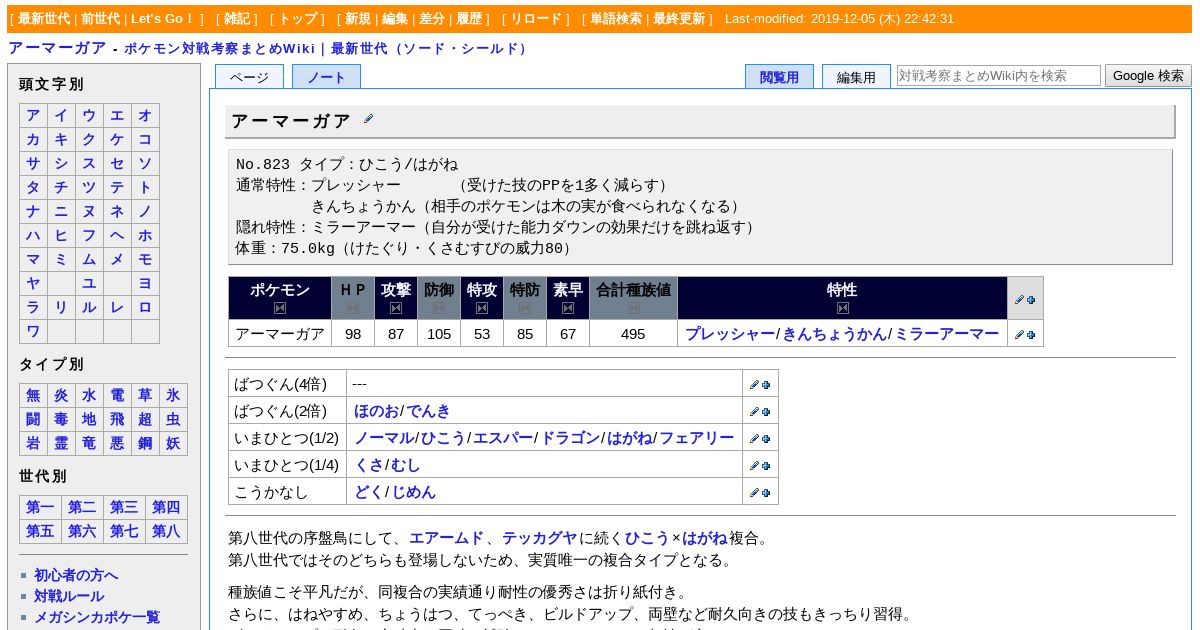Sort stats table by 特性 column icon
This screenshot has height=630, width=1200.
pyautogui.click(x=842, y=308)
